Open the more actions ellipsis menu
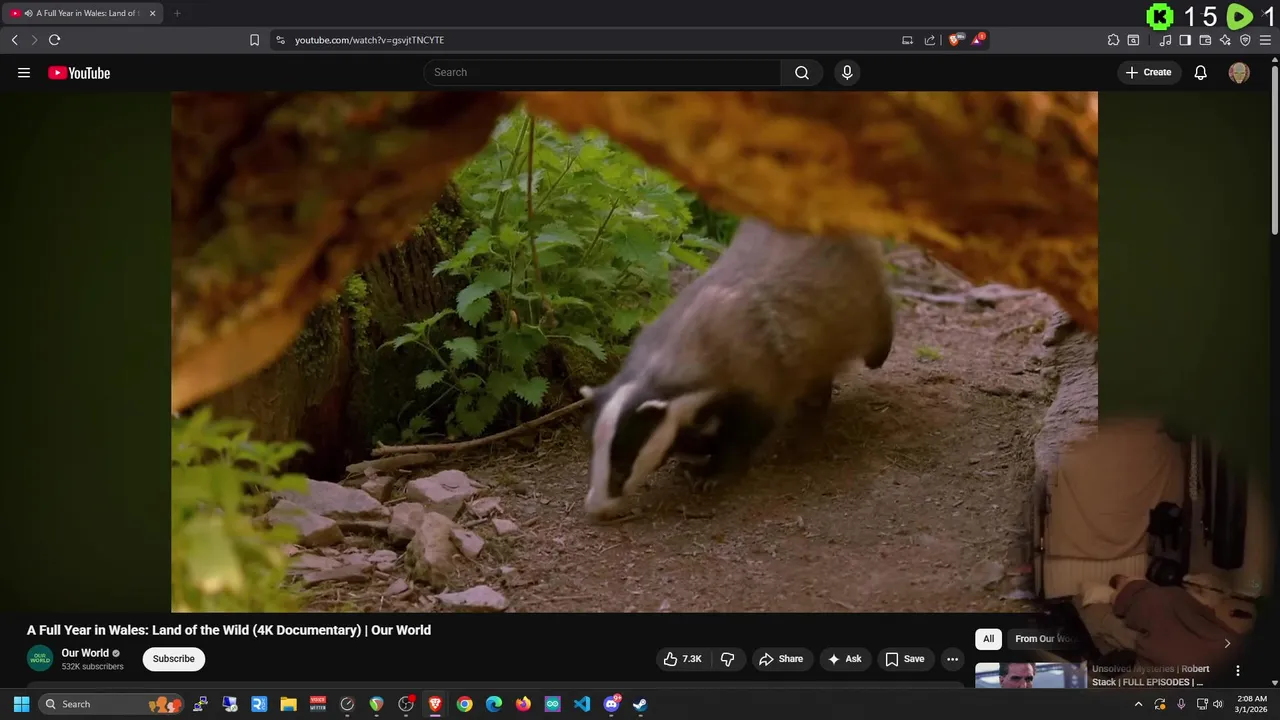 pos(952,659)
